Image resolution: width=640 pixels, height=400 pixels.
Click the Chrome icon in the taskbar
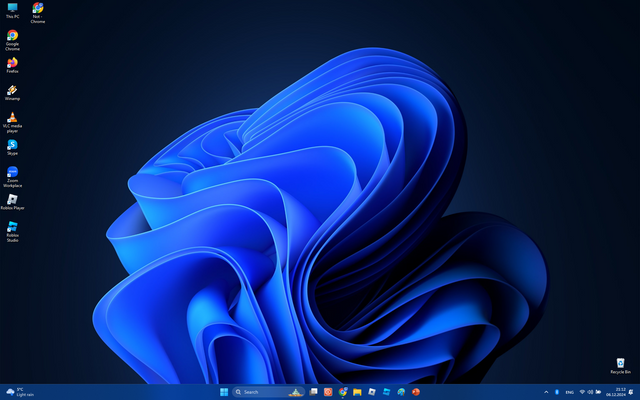(342, 392)
